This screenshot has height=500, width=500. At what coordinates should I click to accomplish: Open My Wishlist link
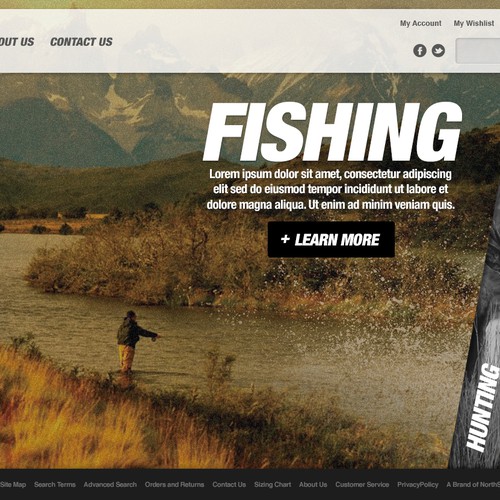474,23
